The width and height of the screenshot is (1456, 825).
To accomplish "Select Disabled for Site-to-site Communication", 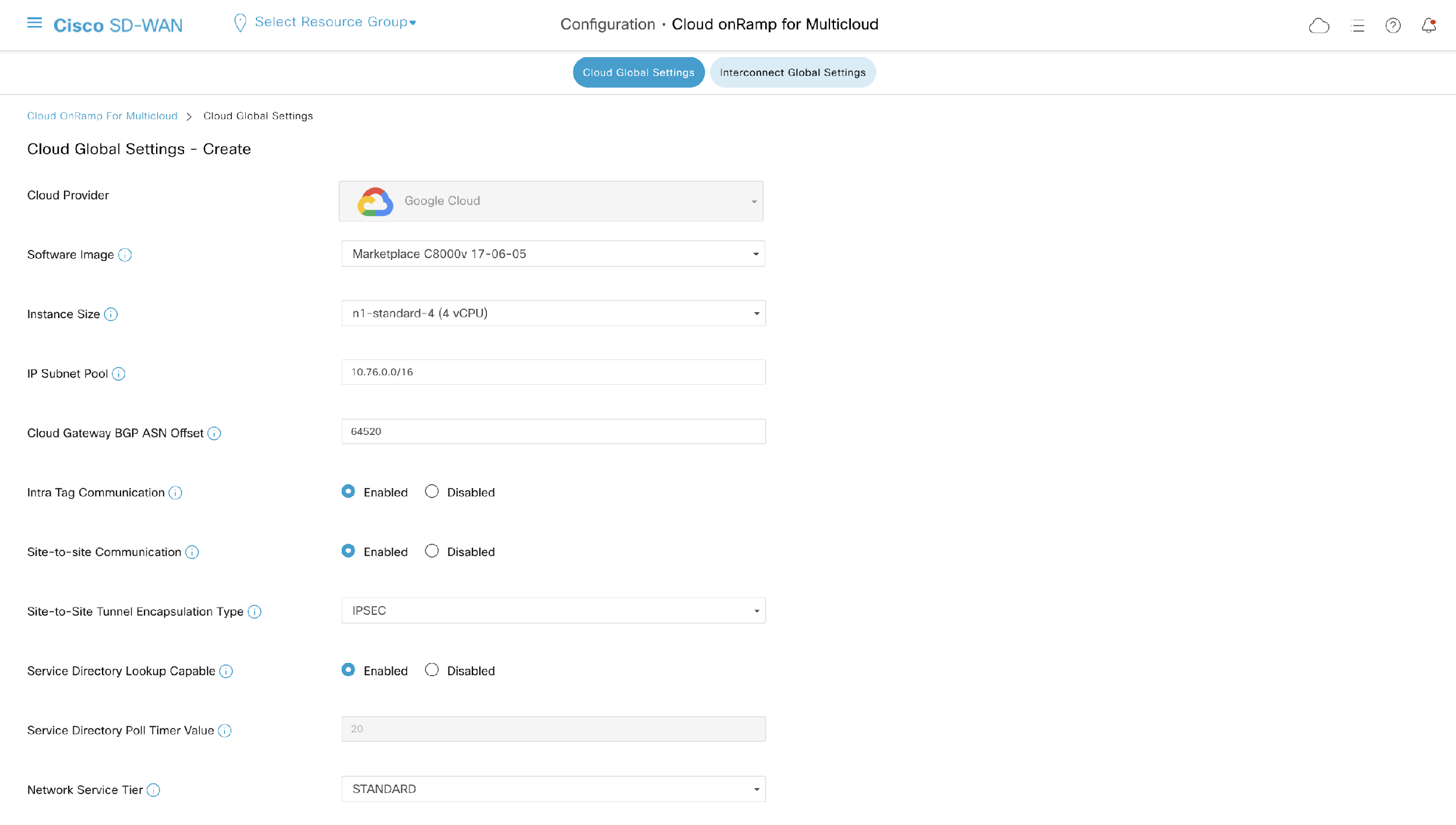I will click(x=432, y=551).
